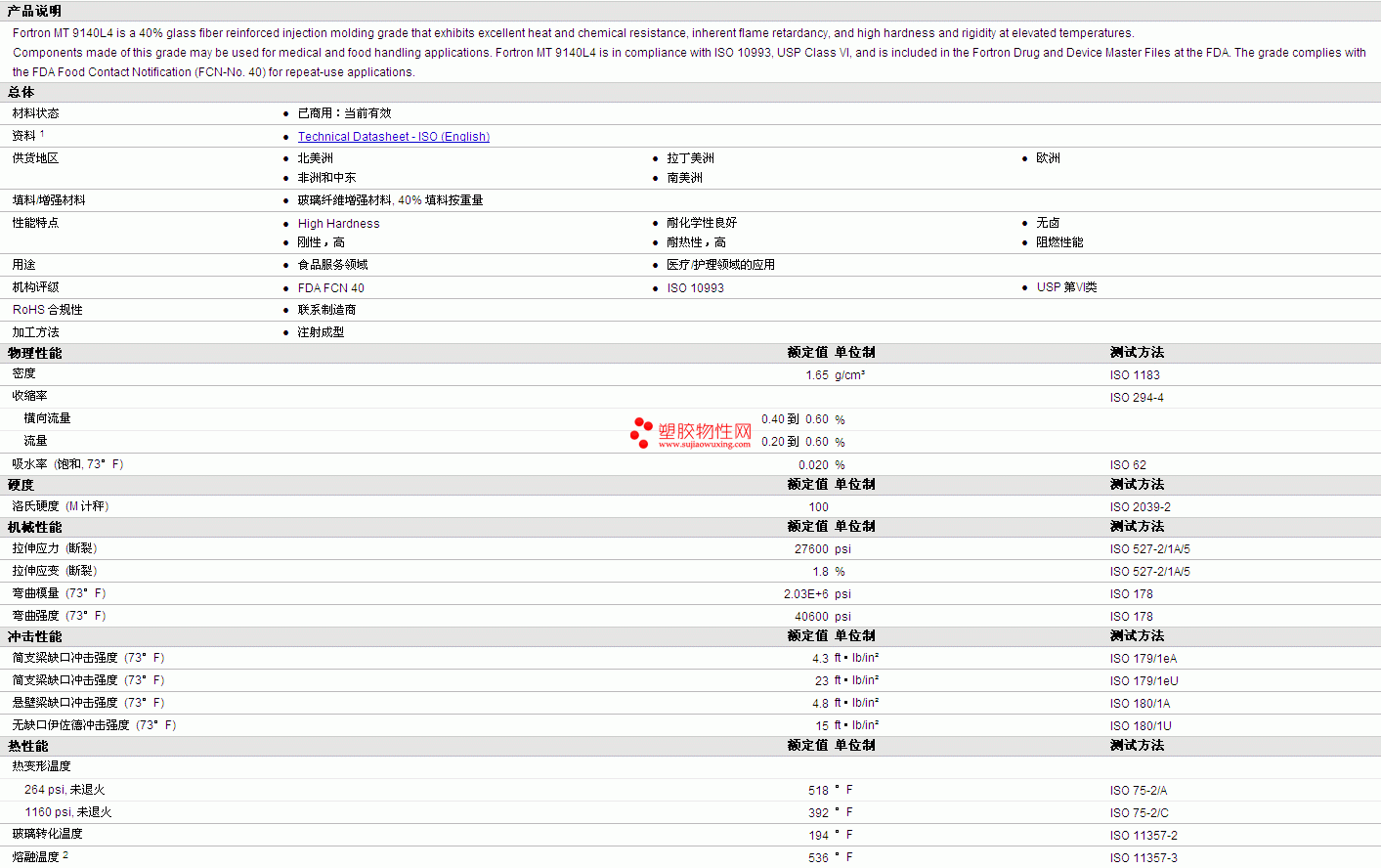Click the 洛氏硬度 (M 计秤) row label
Viewport: 1381px width, 868px height.
(x=61, y=506)
